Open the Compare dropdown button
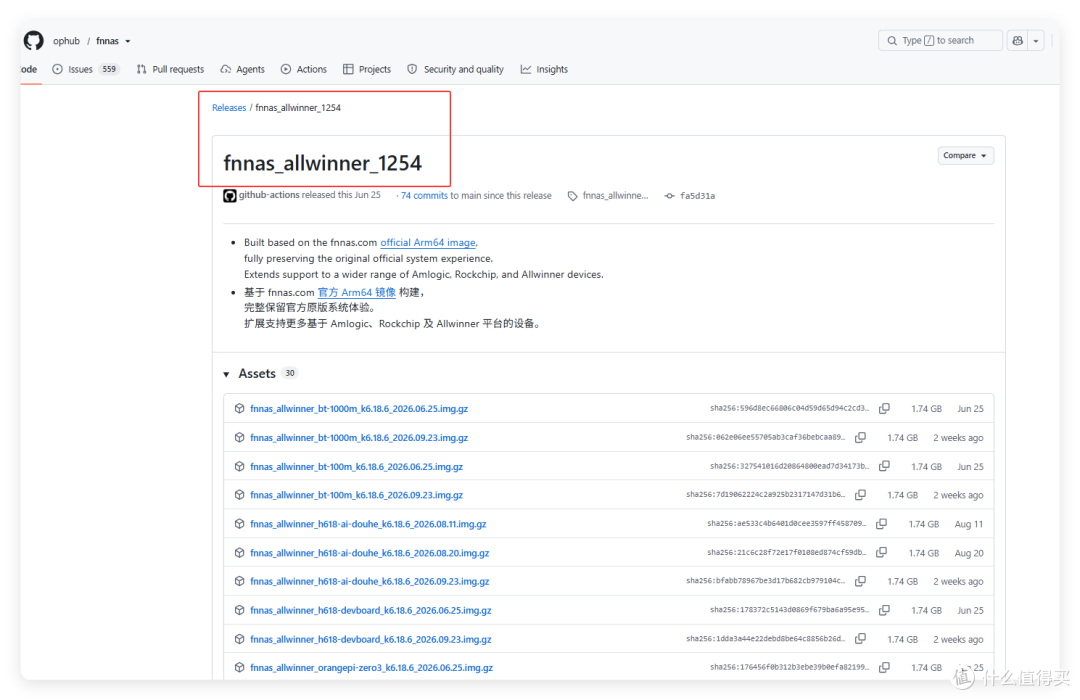 point(965,156)
